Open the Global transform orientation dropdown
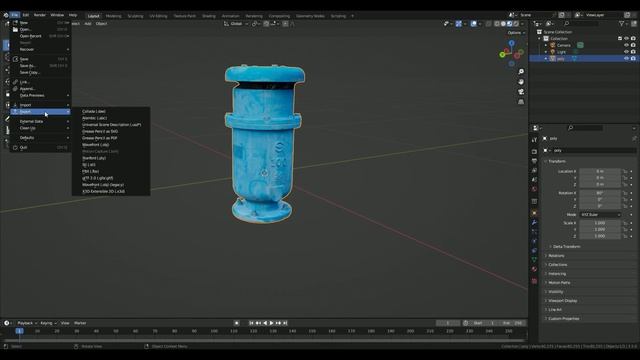 coord(236,24)
